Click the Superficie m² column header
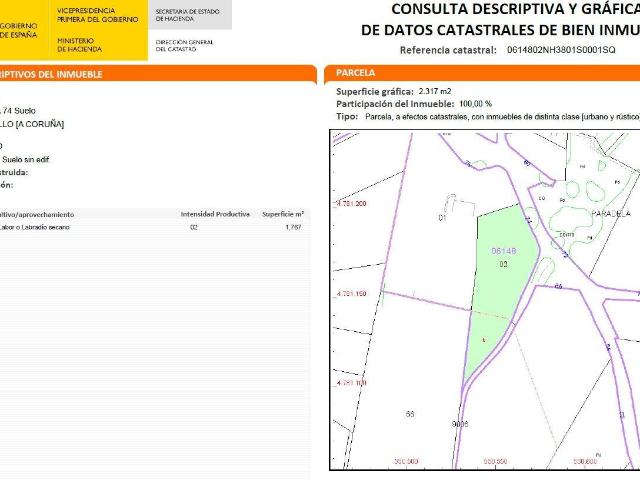 (283, 214)
